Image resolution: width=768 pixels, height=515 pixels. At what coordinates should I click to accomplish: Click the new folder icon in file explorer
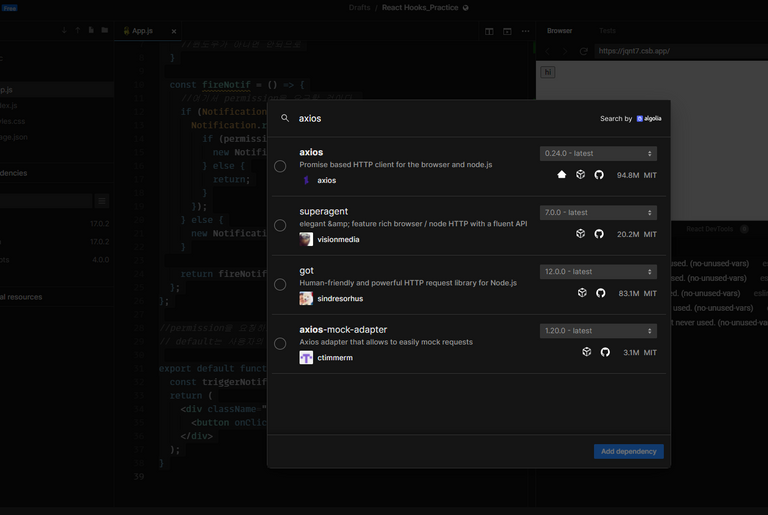[105, 30]
